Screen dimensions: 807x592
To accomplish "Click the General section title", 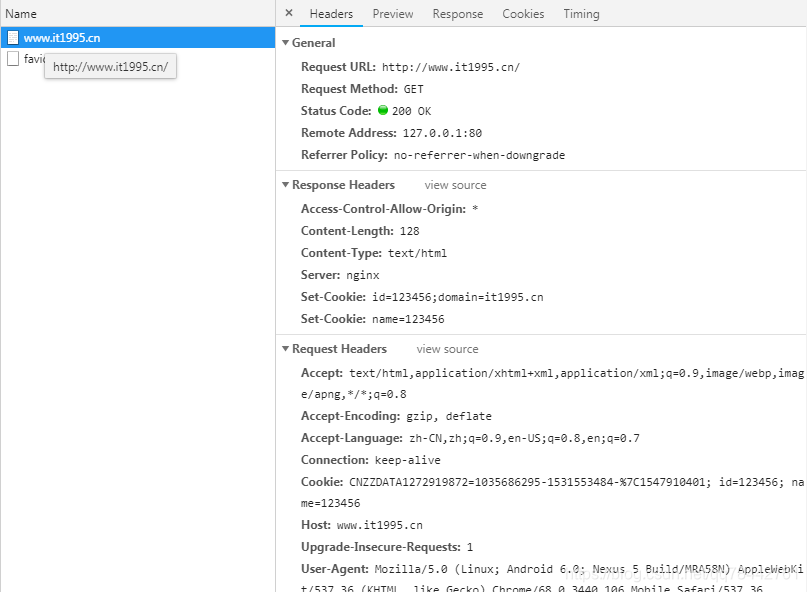I will coord(313,43).
